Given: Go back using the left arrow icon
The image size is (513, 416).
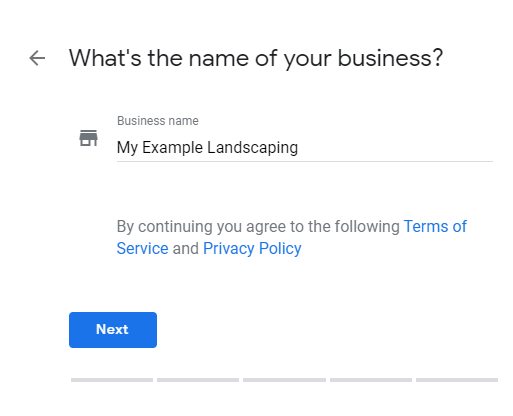Looking at the screenshot, I should point(37,58).
